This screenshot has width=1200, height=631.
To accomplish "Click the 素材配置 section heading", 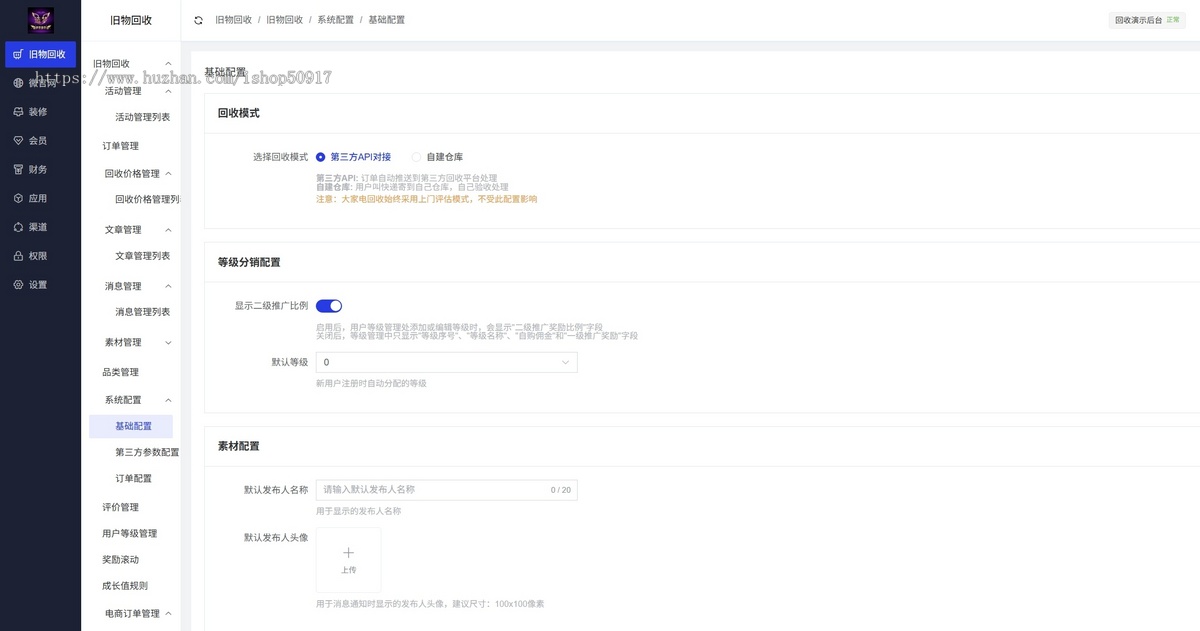I will pyautogui.click(x=238, y=446).
